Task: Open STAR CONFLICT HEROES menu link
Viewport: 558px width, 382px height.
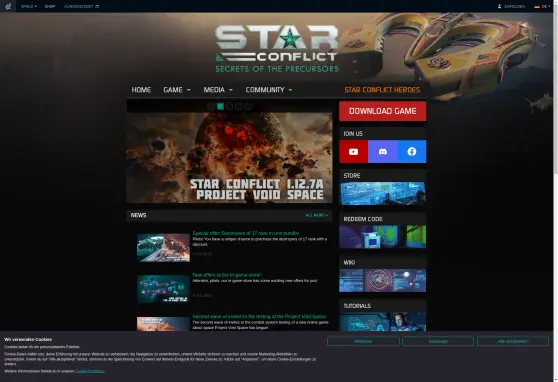Action: pos(382,90)
